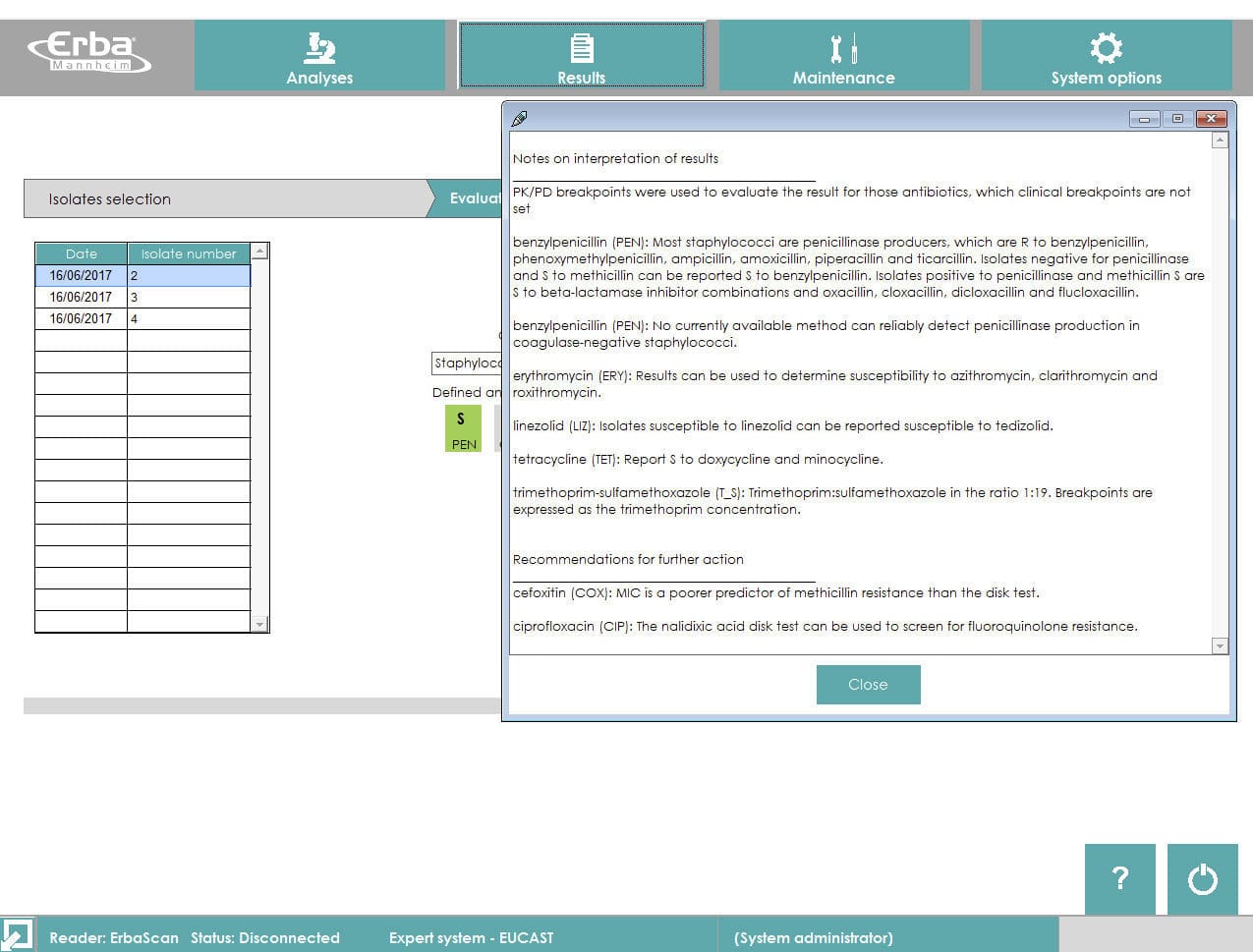Viewport: 1253px width, 952px height.
Task: Click the isolates table scrollbar down arrow
Action: (259, 624)
